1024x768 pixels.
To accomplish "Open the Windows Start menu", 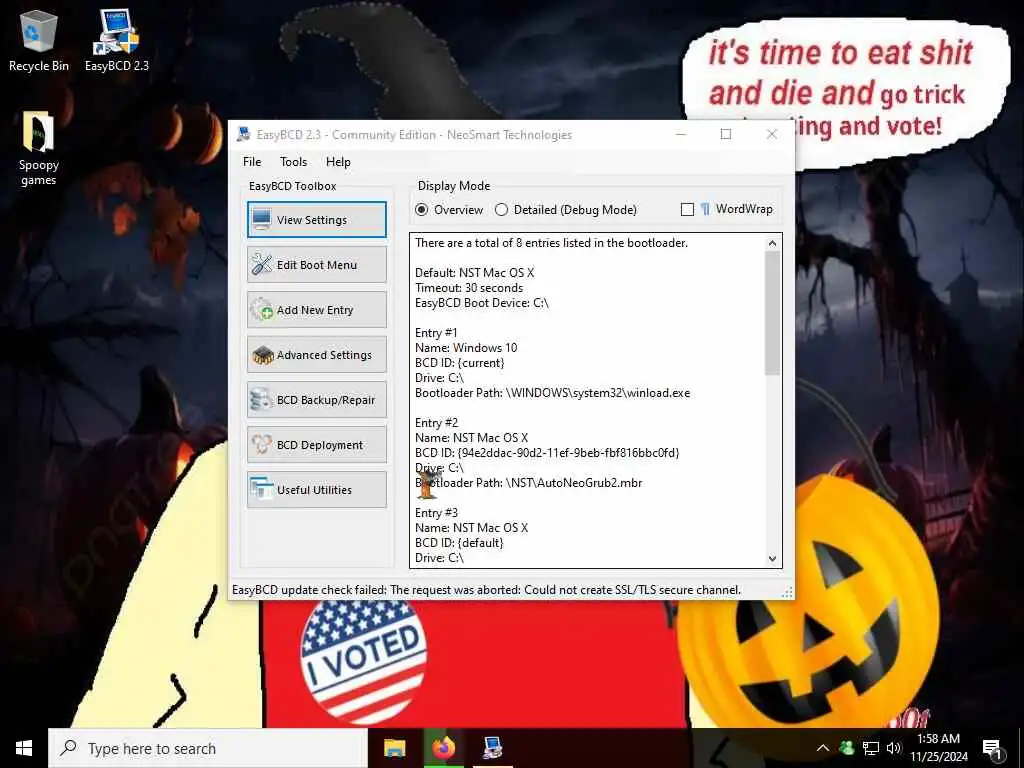I will [24, 748].
